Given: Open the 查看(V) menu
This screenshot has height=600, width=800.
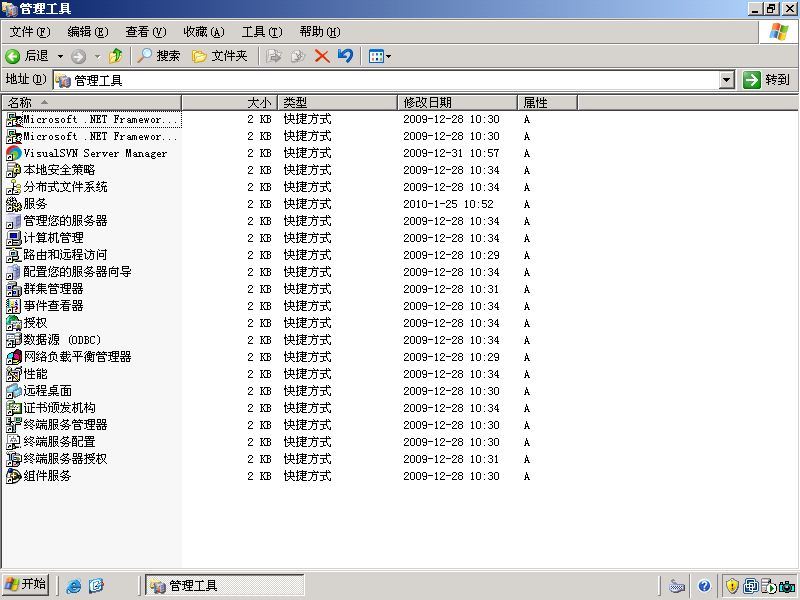Looking at the screenshot, I should tap(146, 32).
